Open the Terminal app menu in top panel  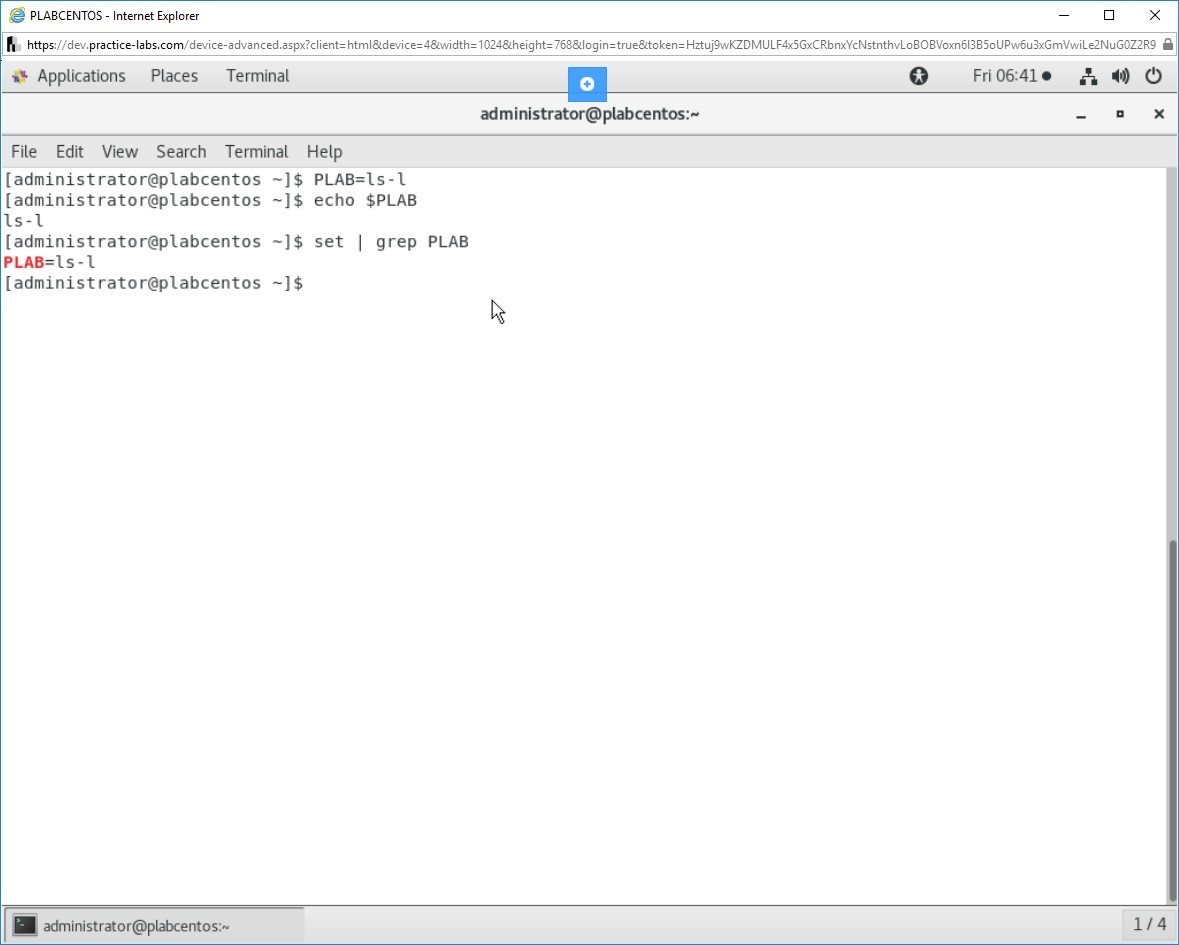[257, 76]
